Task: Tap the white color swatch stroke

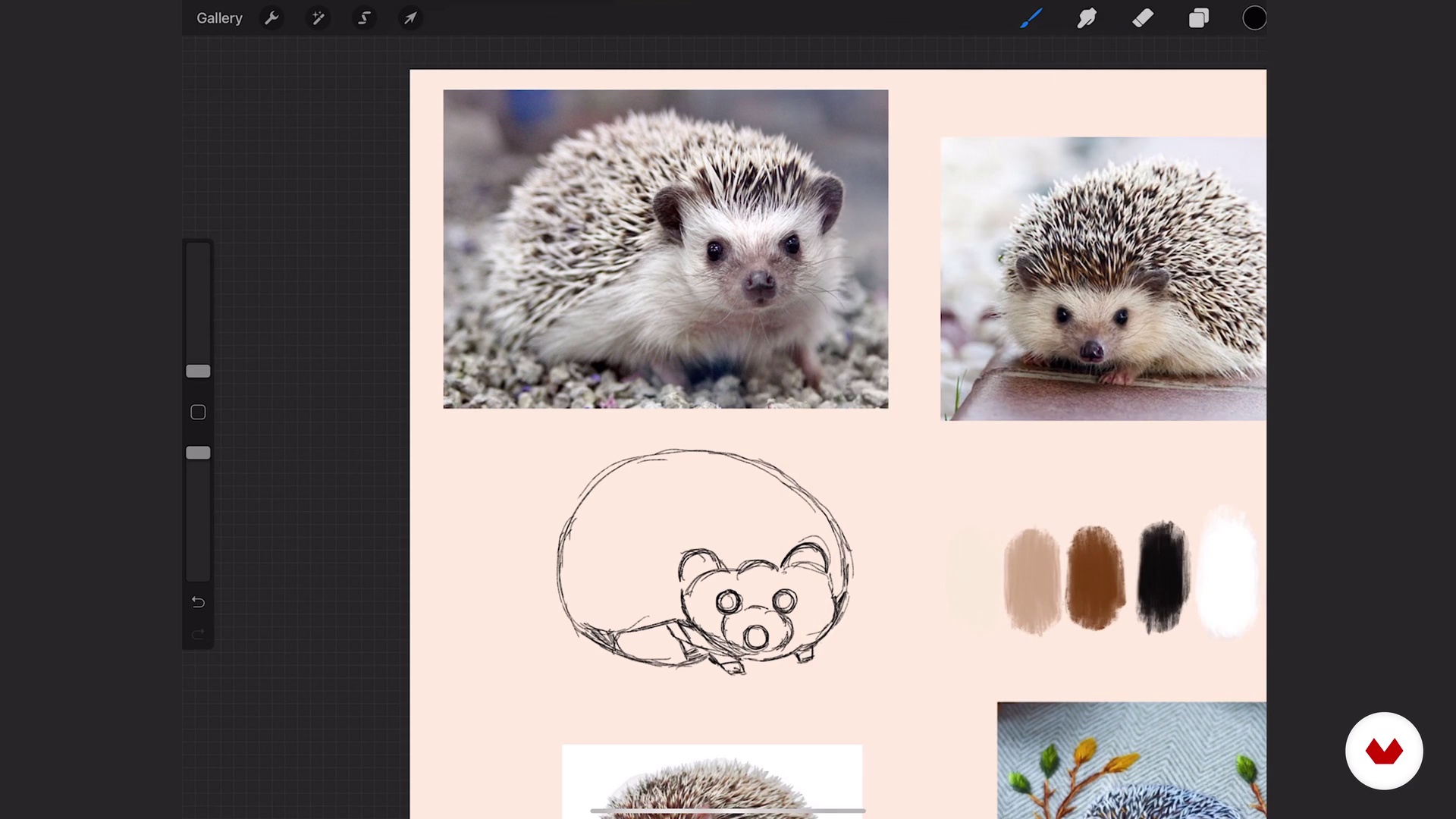Action: (x=1226, y=573)
